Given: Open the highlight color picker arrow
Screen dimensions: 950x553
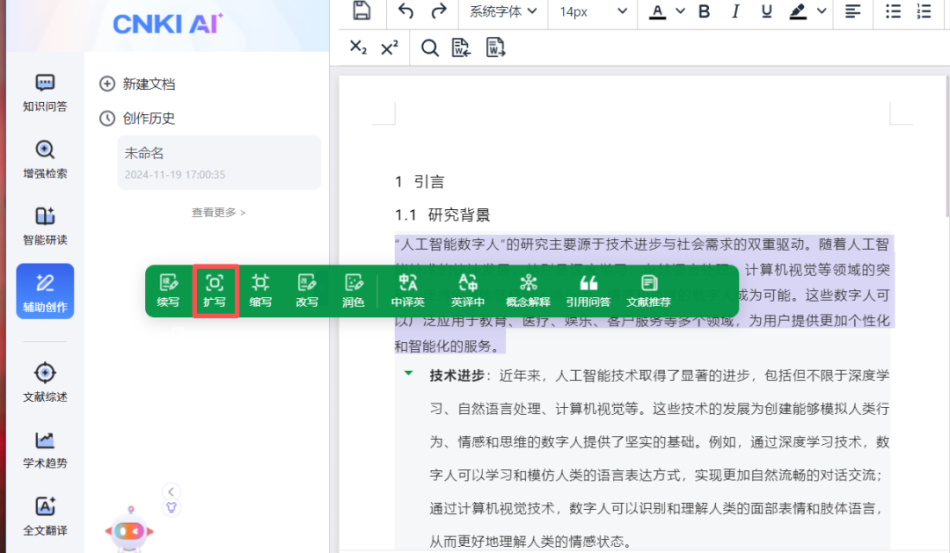Looking at the screenshot, I should click(822, 12).
